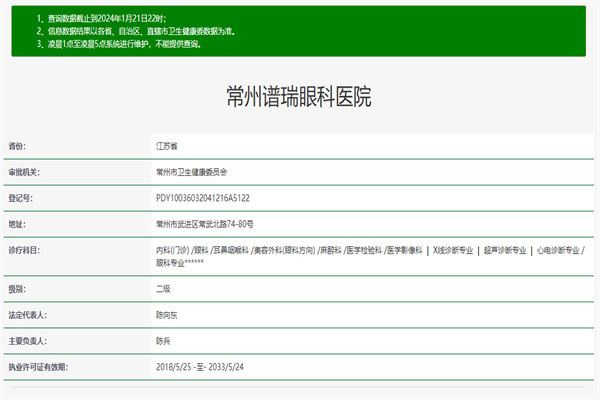
Task: Click the 级别 label
Action: pos(17,289)
